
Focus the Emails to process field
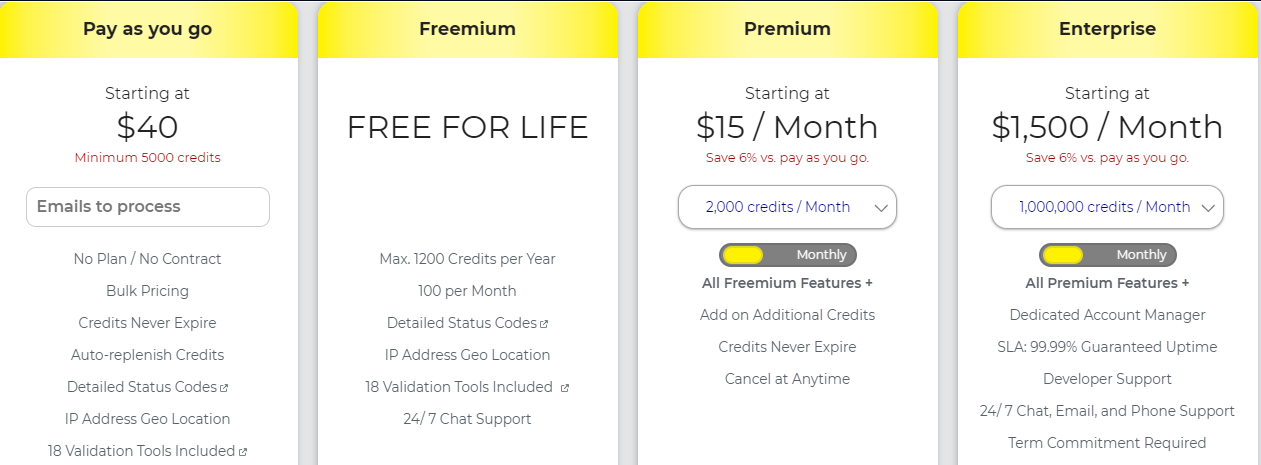[148, 207]
